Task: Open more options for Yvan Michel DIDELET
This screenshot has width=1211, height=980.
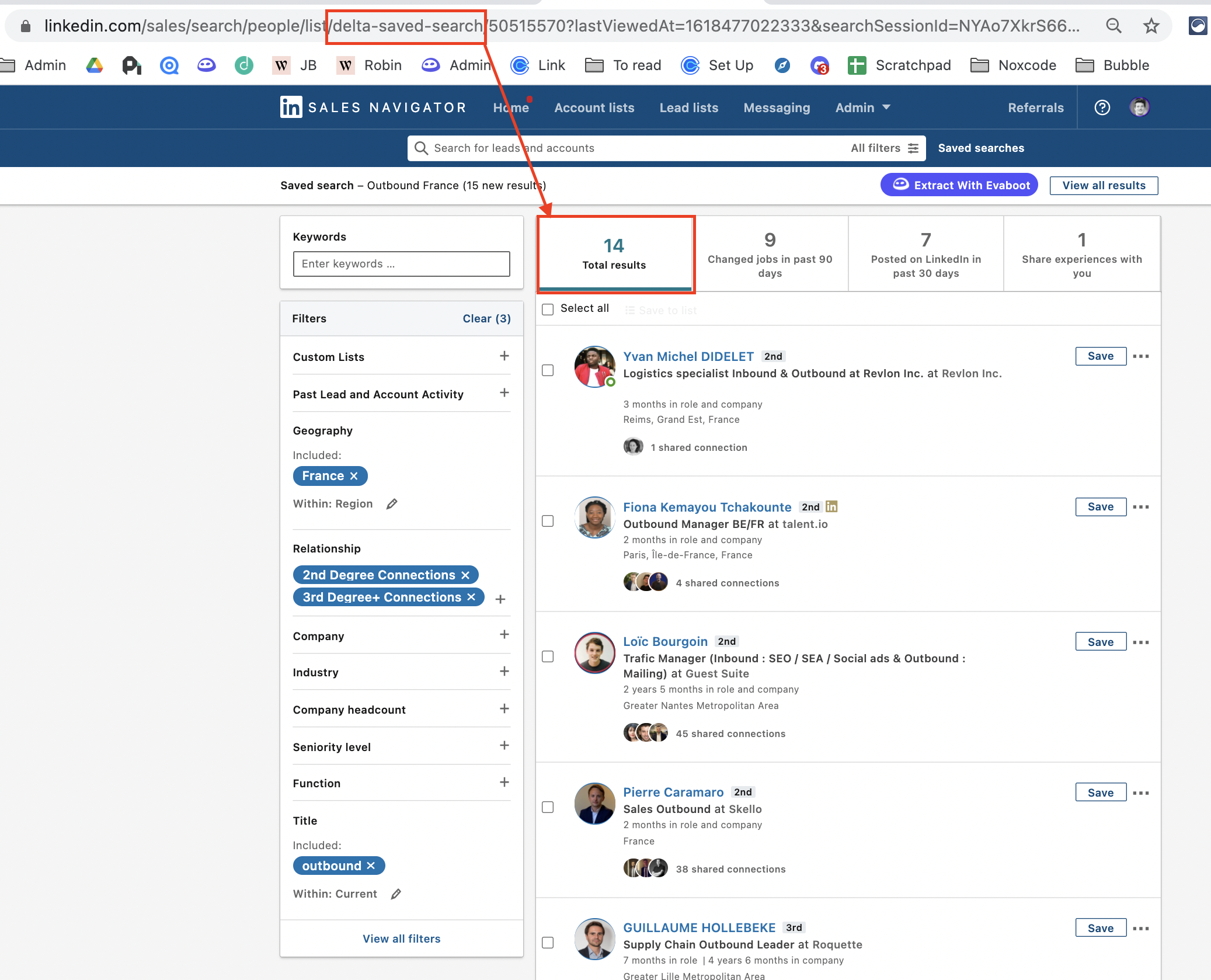Action: (1141, 356)
